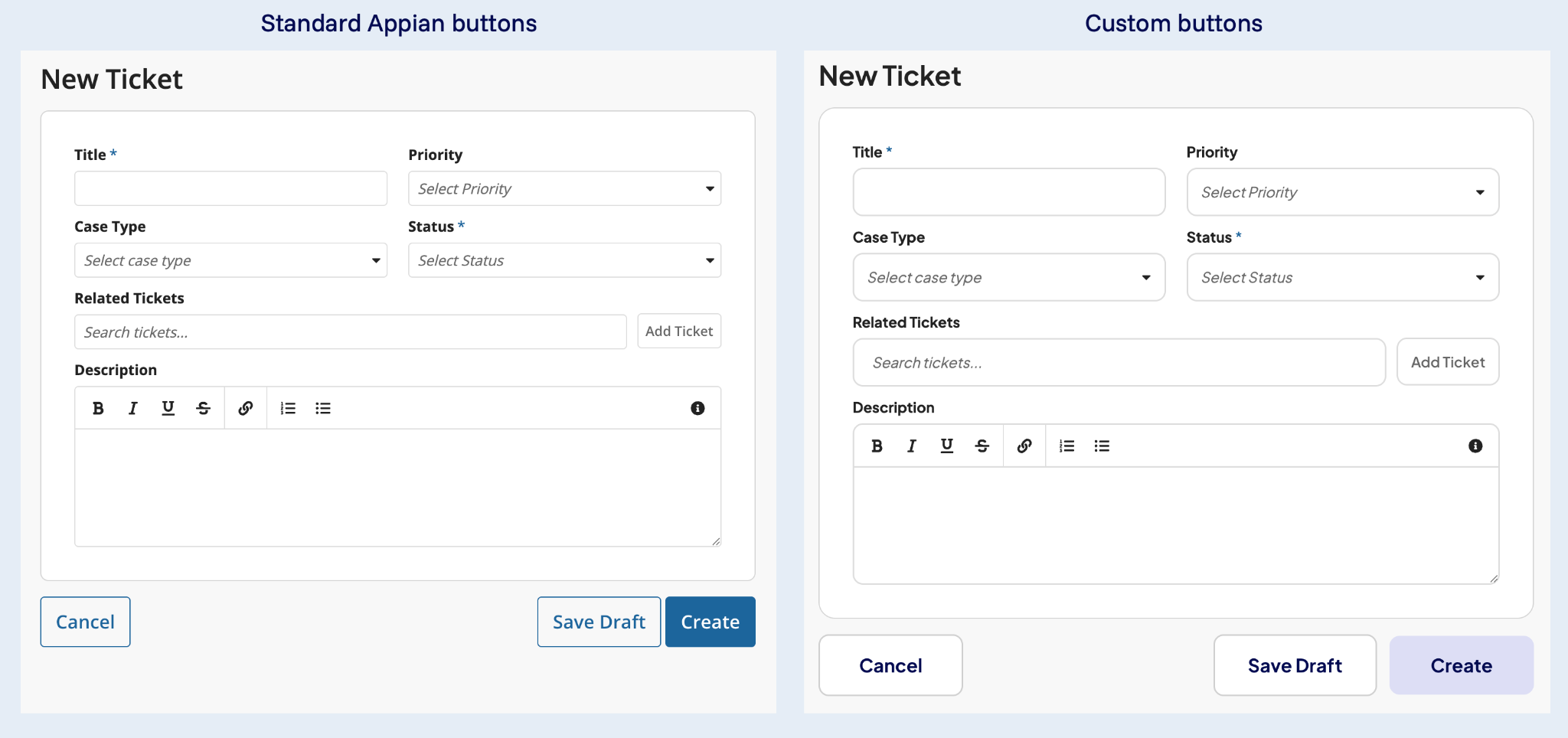This screenshot has width=1568, height=738.
Task: Click Save Draft in the Custom buttons form
Action: pyautogui.click(x=1295, y=665)
